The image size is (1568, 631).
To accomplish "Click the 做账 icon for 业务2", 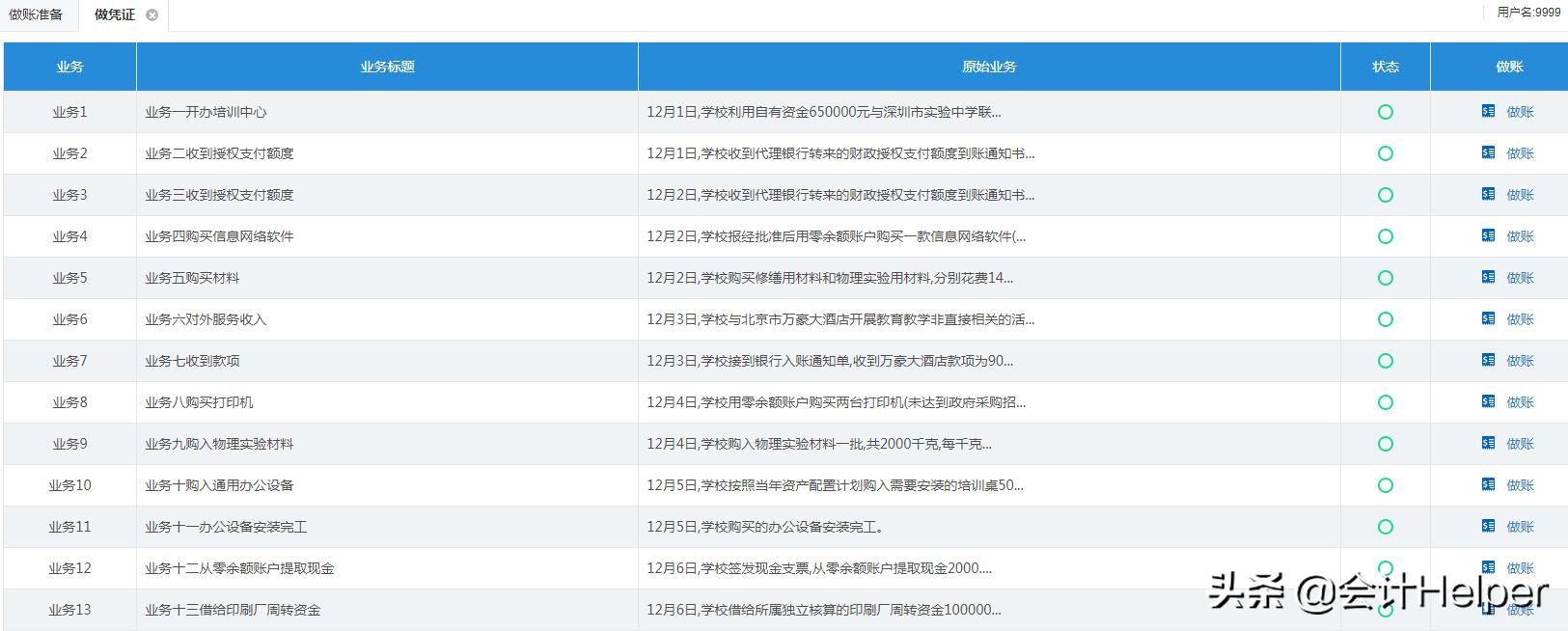I will (x=1488, y=152).
